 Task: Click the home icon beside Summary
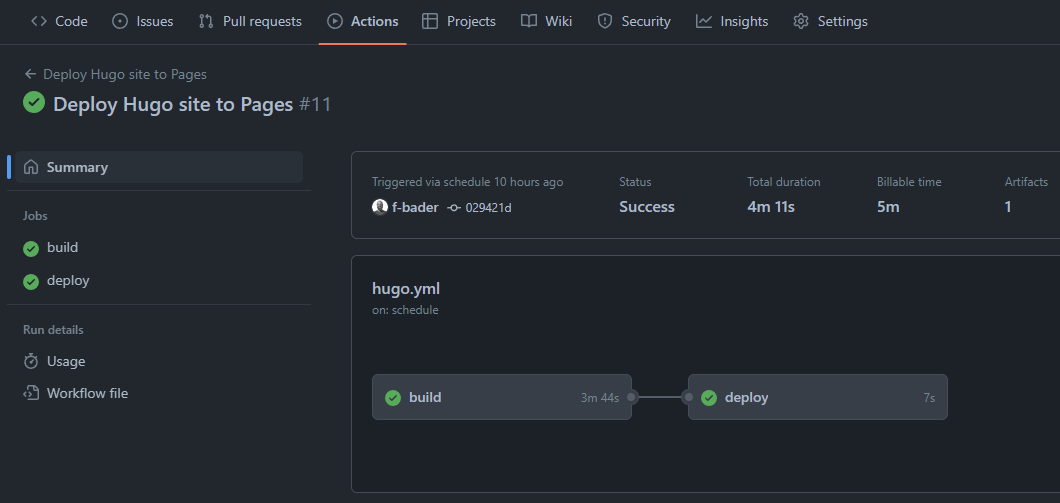click(31, 167)
